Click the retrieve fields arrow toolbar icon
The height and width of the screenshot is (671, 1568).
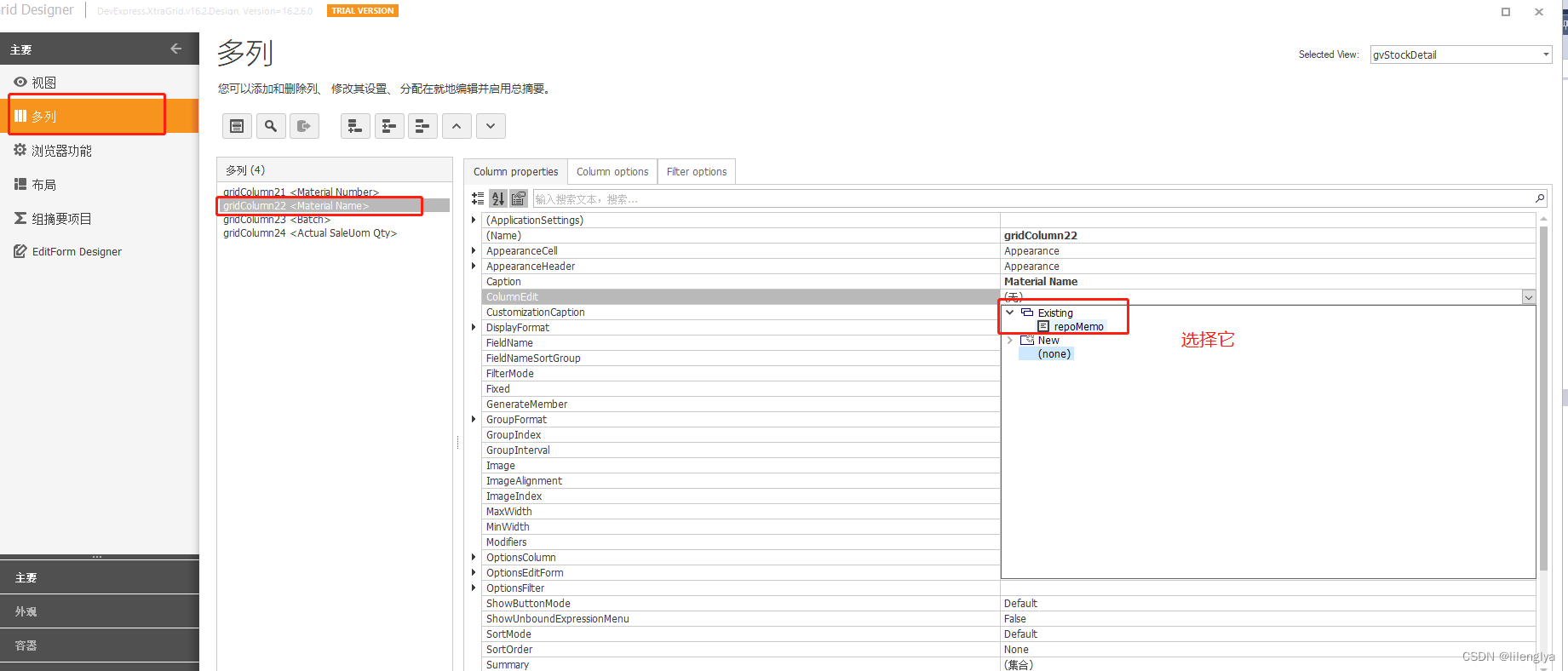tap(304, 126)
